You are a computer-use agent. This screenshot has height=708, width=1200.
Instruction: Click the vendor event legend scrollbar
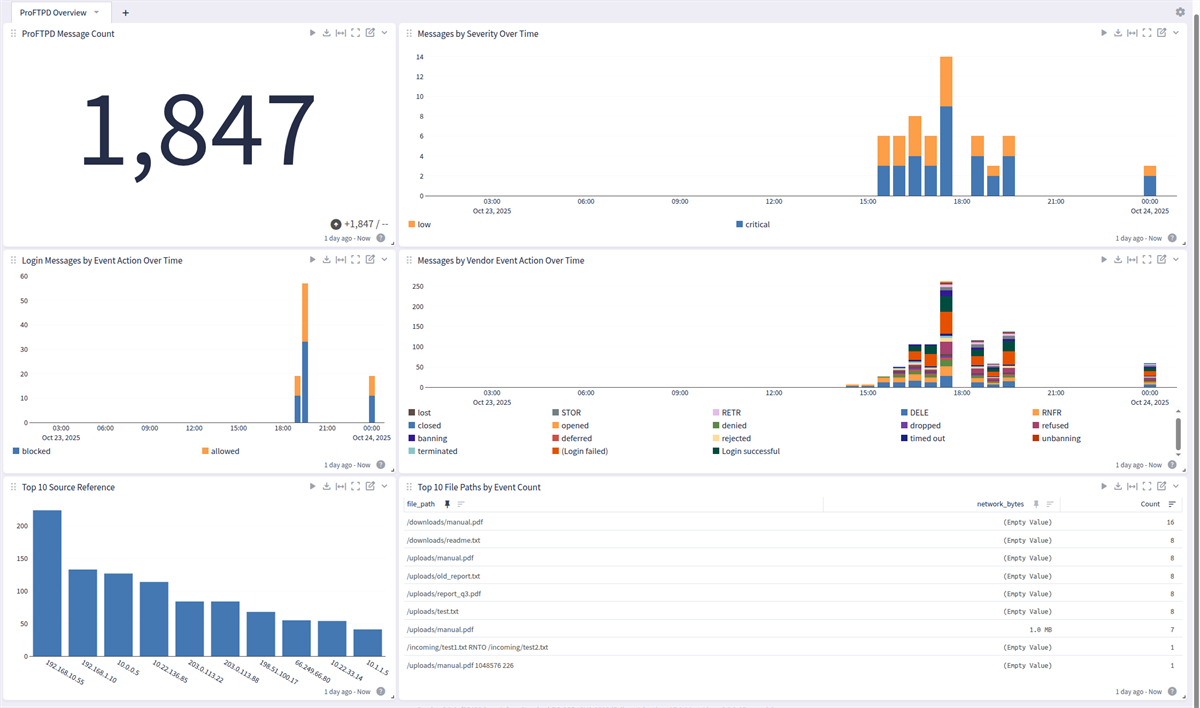(x=1178, y=433)
